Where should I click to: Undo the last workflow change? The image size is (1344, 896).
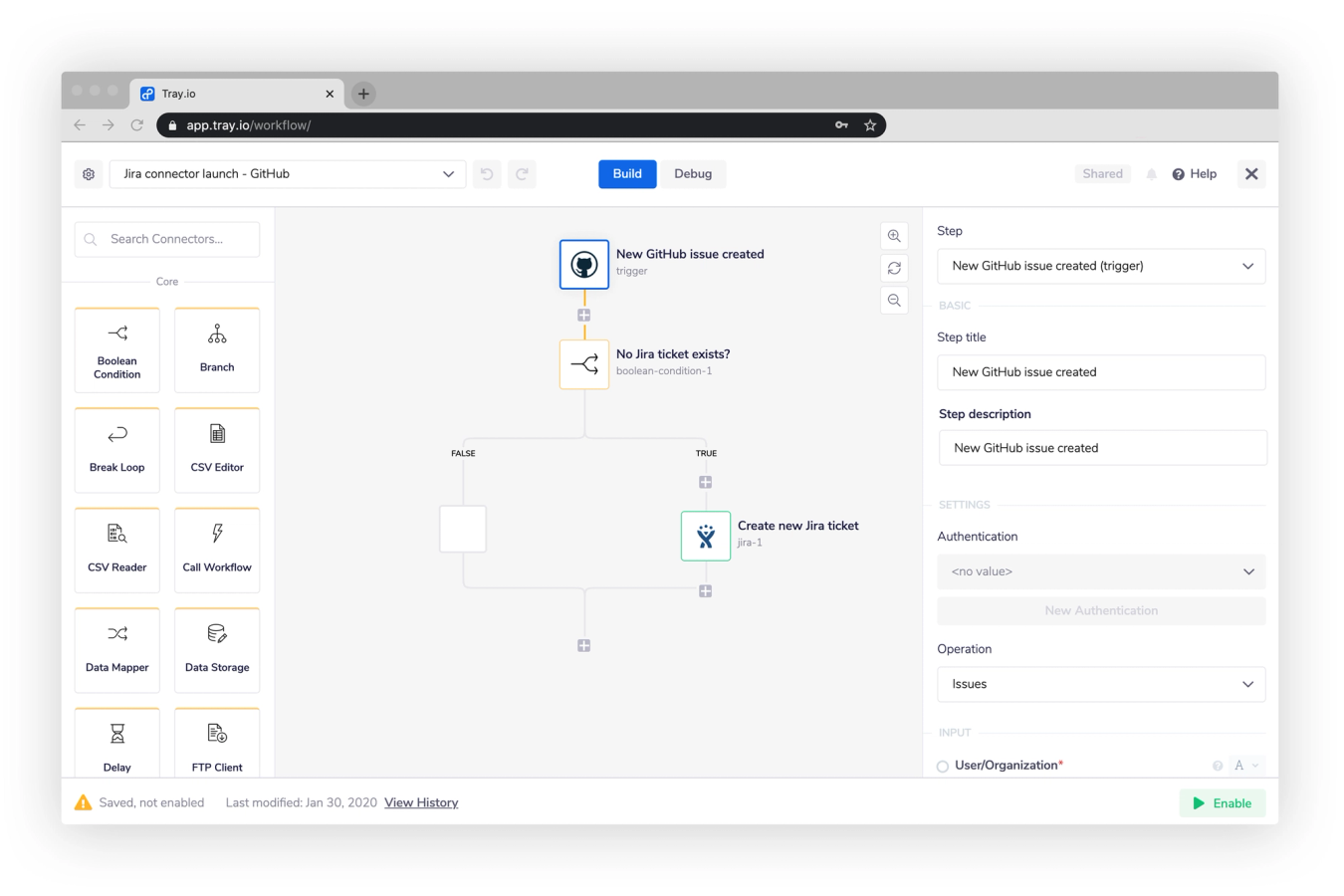coord(487,174)
